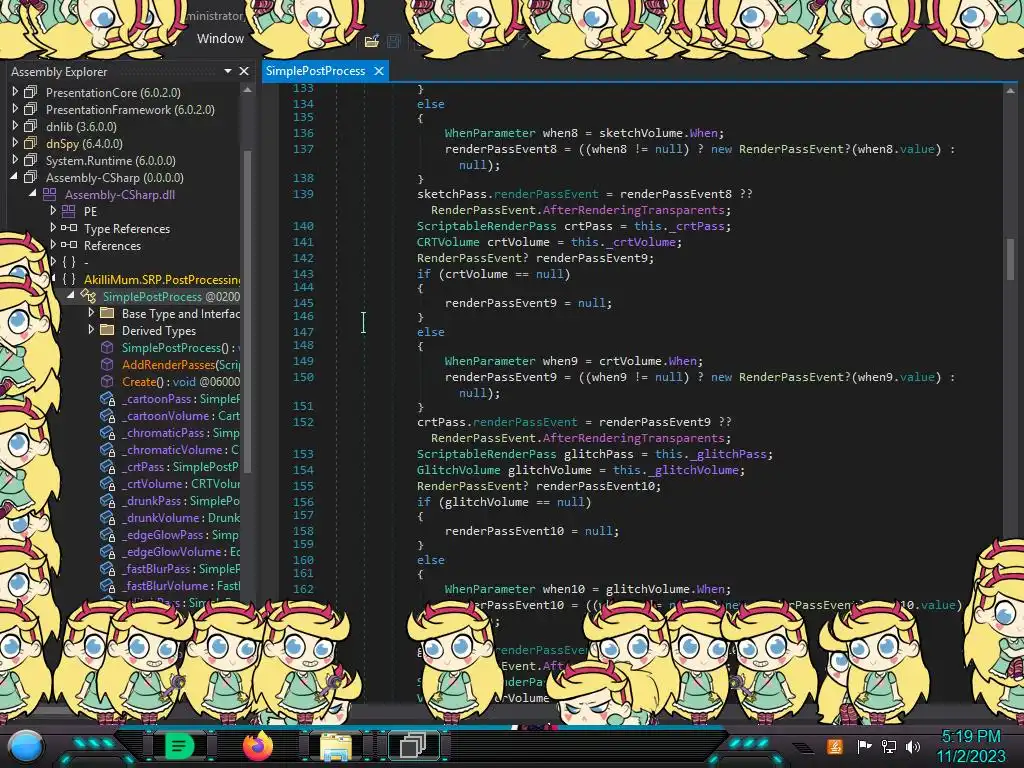Click ScriptableRenderPass type on line 153
This screenshot has height=768, width=1024.
(487, 454)
